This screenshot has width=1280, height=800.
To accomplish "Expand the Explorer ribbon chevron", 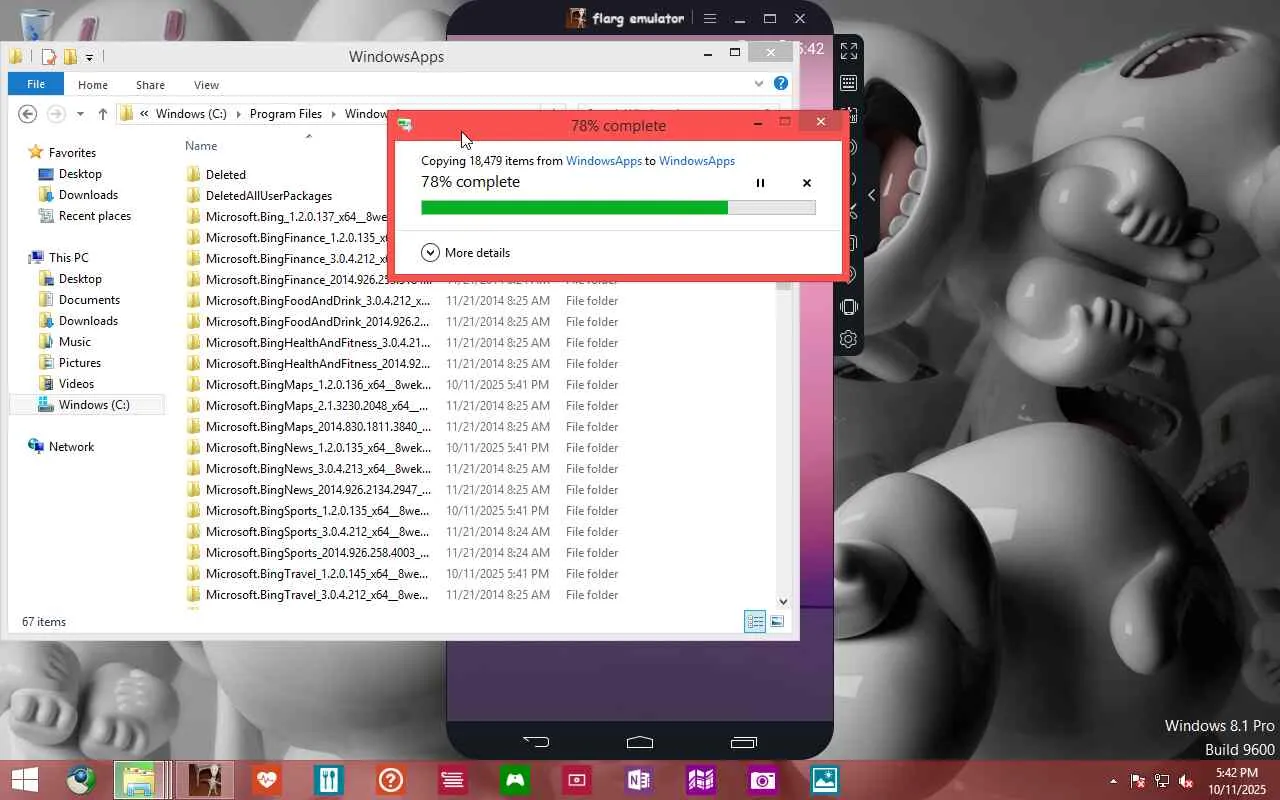I will pyautogui.click(x=759, y=84).
